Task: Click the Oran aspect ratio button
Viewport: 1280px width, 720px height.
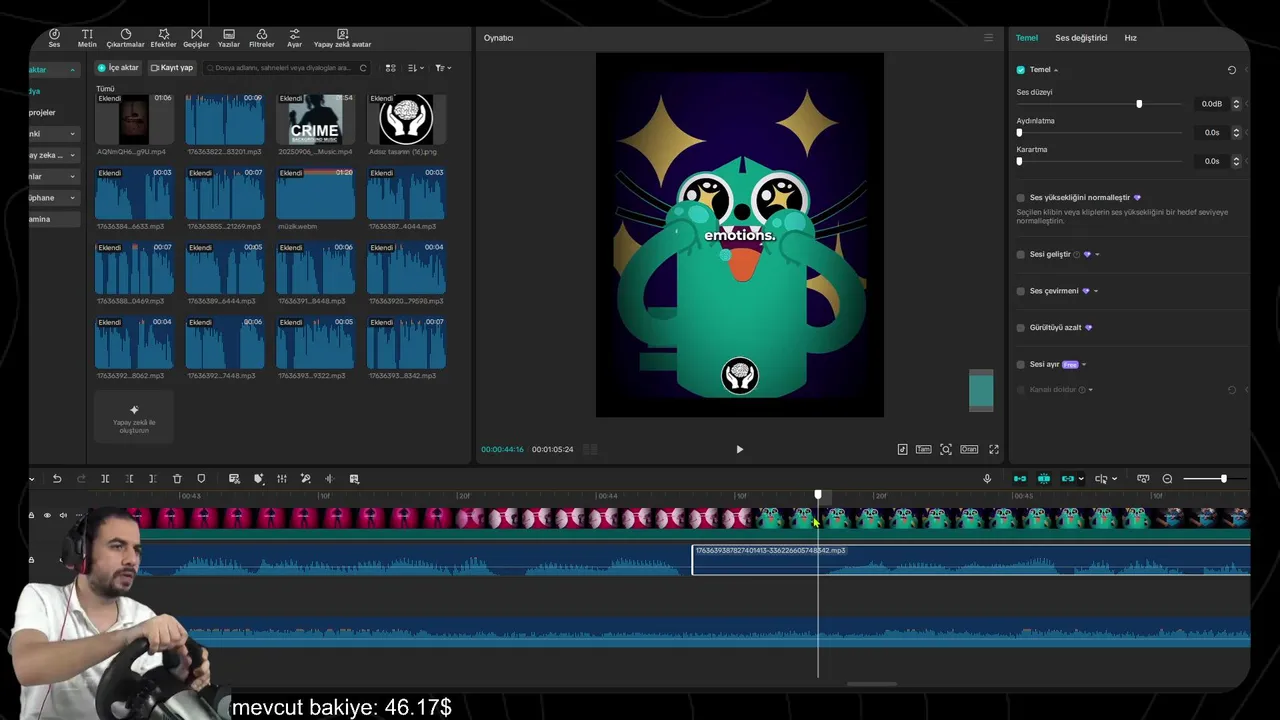Action: pyautogui.click(x=969, y=450)
